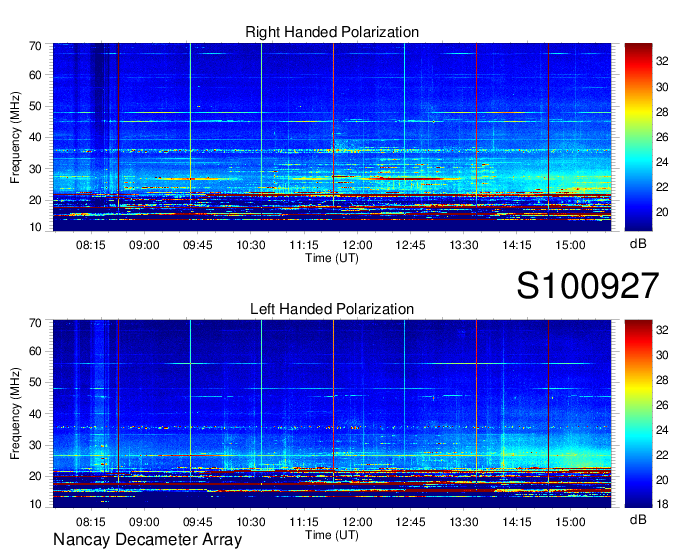The height and width of the screenshot is (552, 680).
Task: Click the Right Handed Polarization spectrogram image
Action: [x=332, y=137]
